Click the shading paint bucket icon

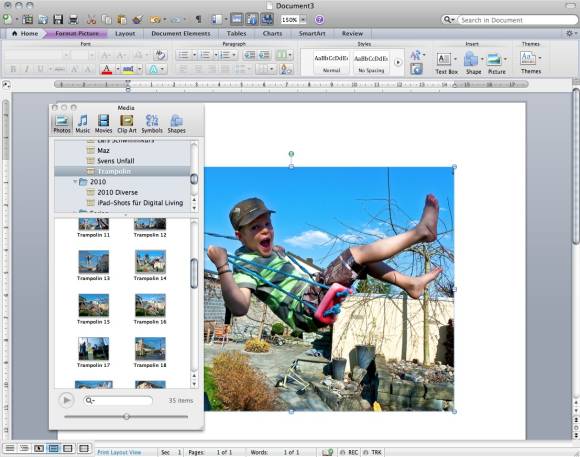click(x=286, y=69)
